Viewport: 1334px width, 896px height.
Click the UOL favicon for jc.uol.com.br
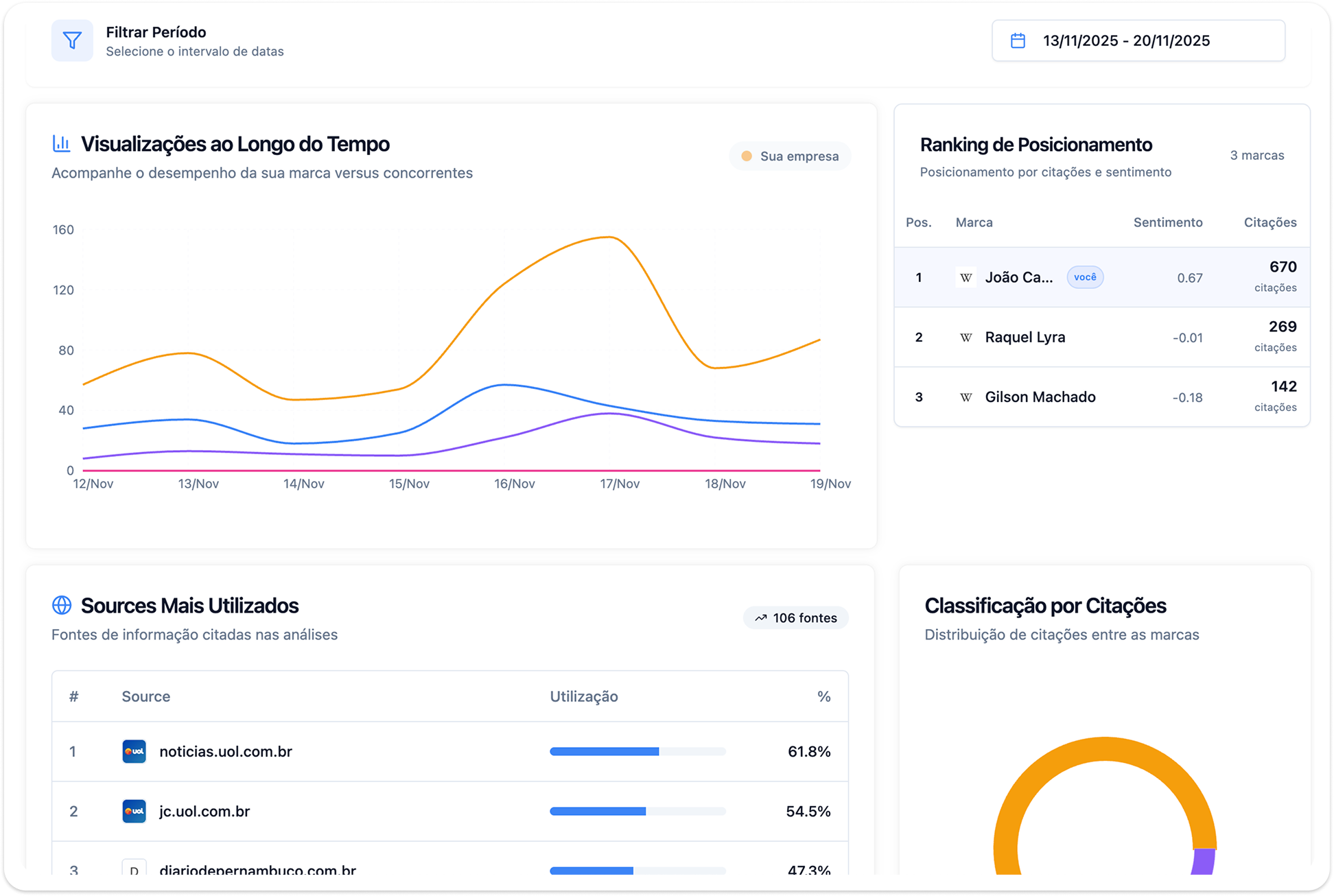(x=134, y=812)
